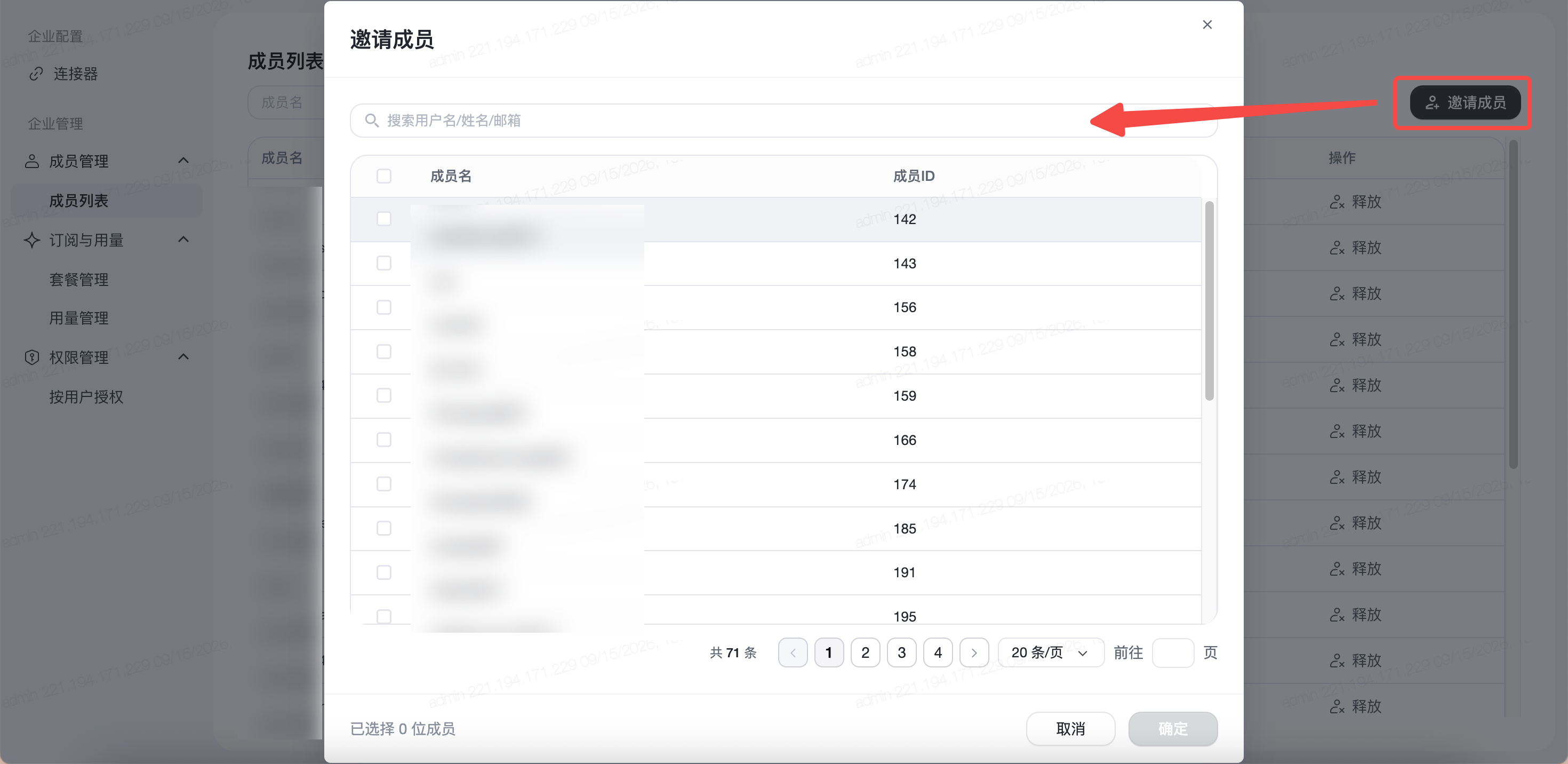Click the third row's 释放 remove-user icon
Image resolution: width=1568 pixels, height=764 pixels.
1337,294
